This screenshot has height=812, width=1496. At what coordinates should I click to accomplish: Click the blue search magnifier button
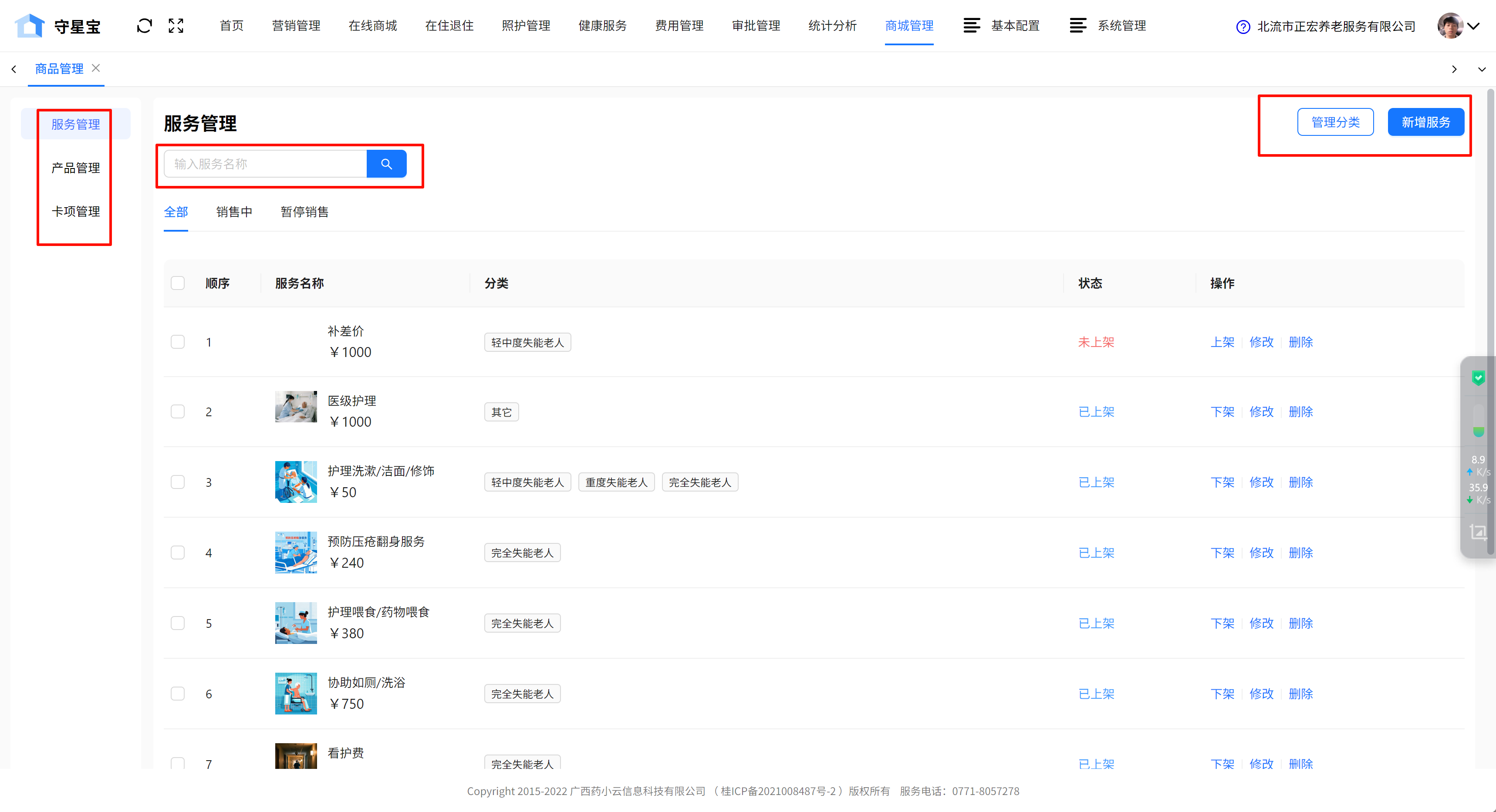coord(386,164)
